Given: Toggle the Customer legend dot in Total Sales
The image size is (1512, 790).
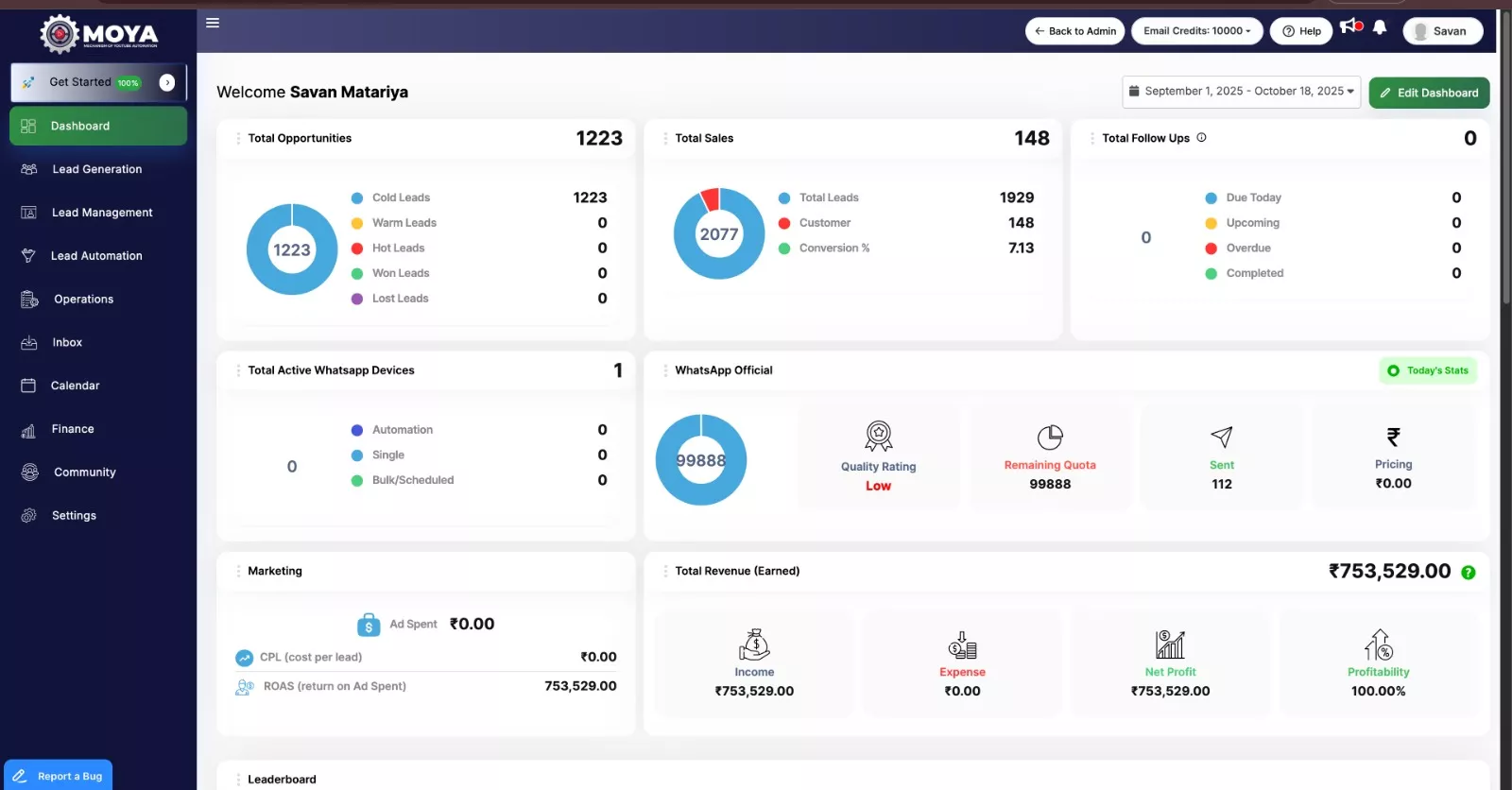Looking at the screenshot, I should tap(784, 223).
